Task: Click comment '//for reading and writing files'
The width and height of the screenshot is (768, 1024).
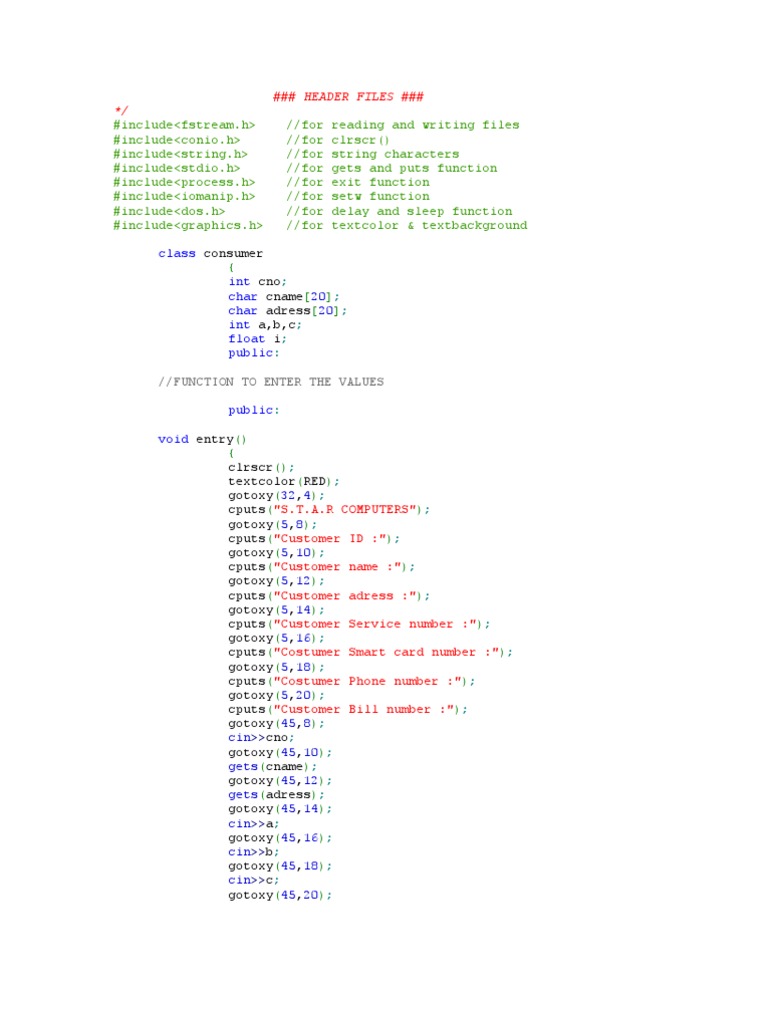Action: click(x=403, y=125)
